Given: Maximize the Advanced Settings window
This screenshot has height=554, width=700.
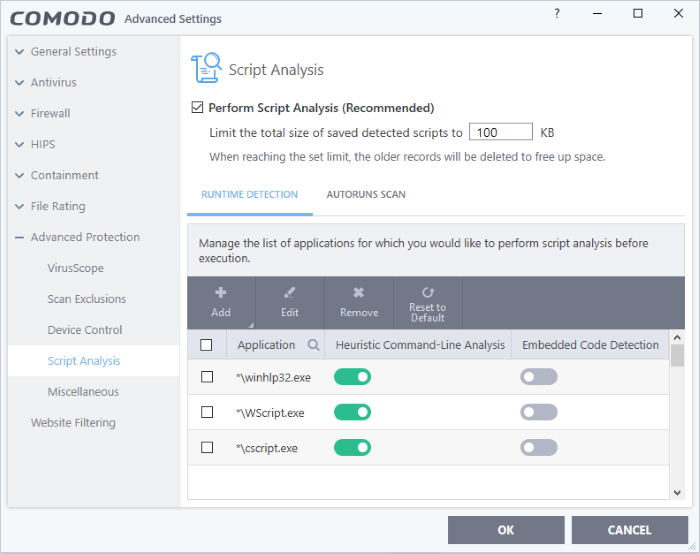Looking at the screenshot, I should [638, 13].
